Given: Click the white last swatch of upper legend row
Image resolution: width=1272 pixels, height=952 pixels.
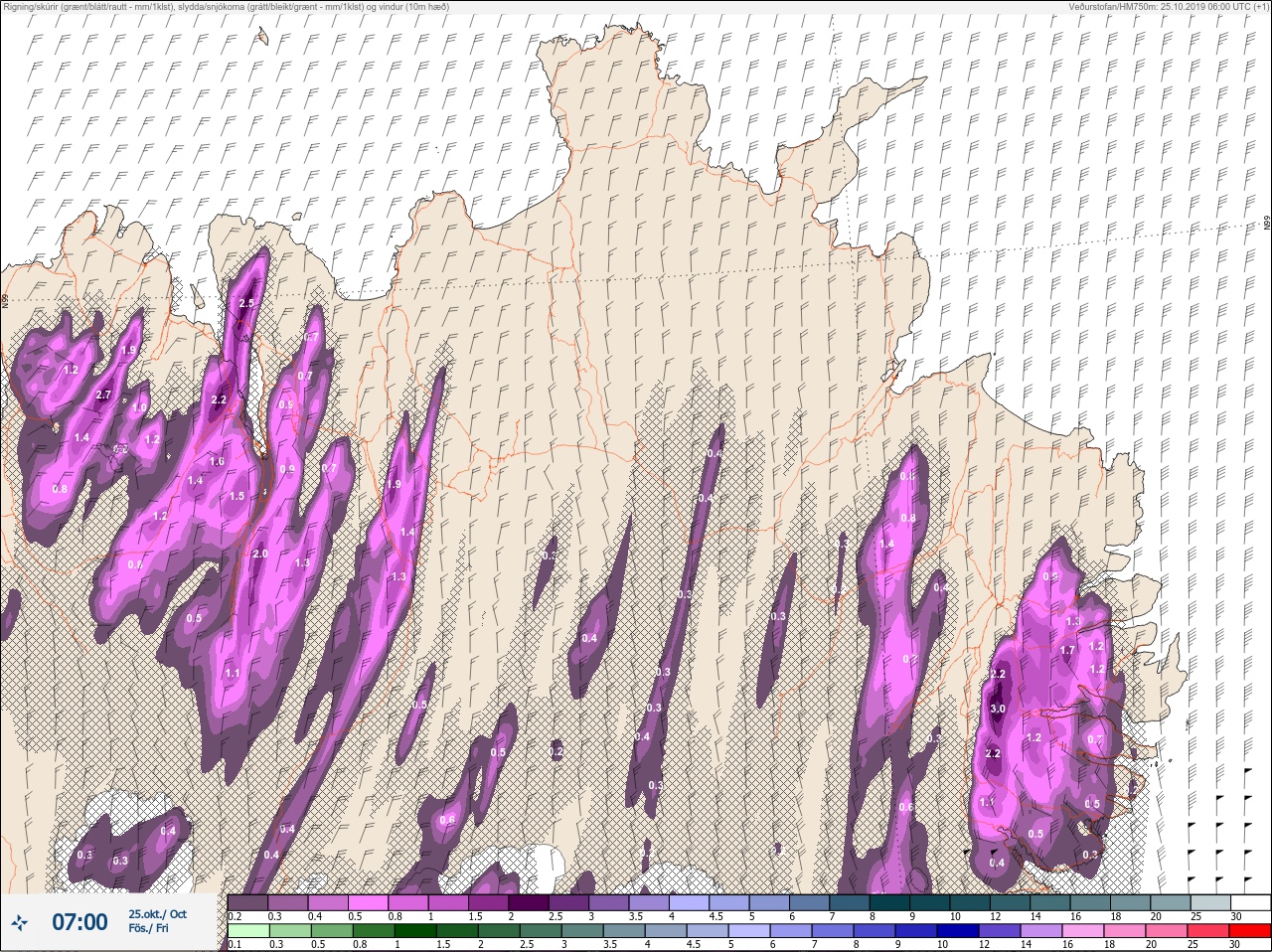Looking at the screenshot, I should click(x=1250, y=902).
